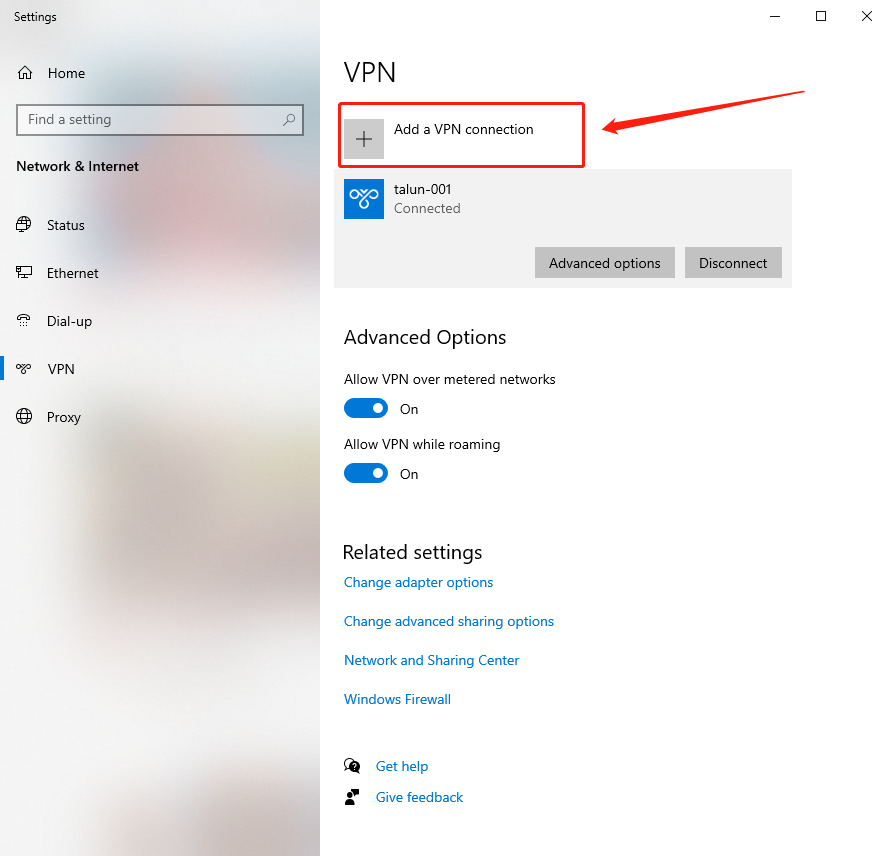Click the search magnifier icon
Viewport: 890px width, 856px height.
[289, 120]
